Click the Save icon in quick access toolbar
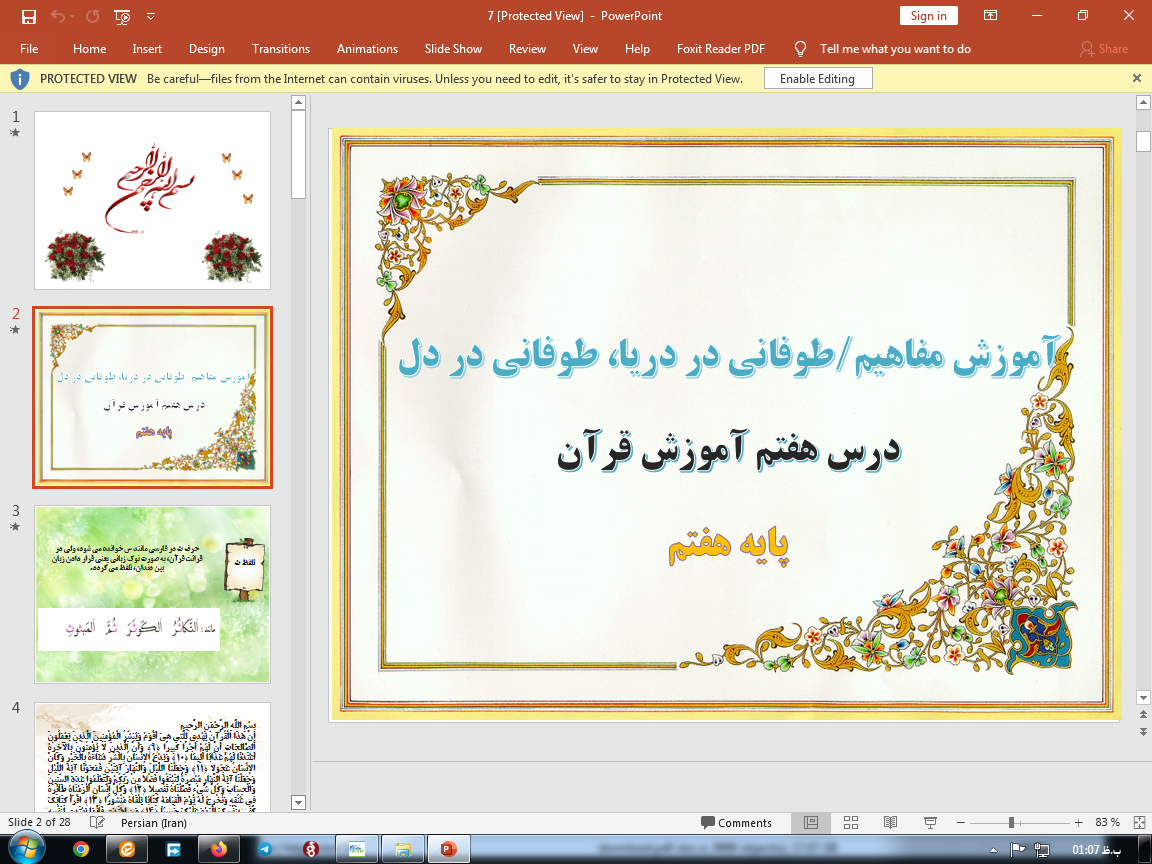Viewport: 1152px width, 864px height. pos(28,16)
